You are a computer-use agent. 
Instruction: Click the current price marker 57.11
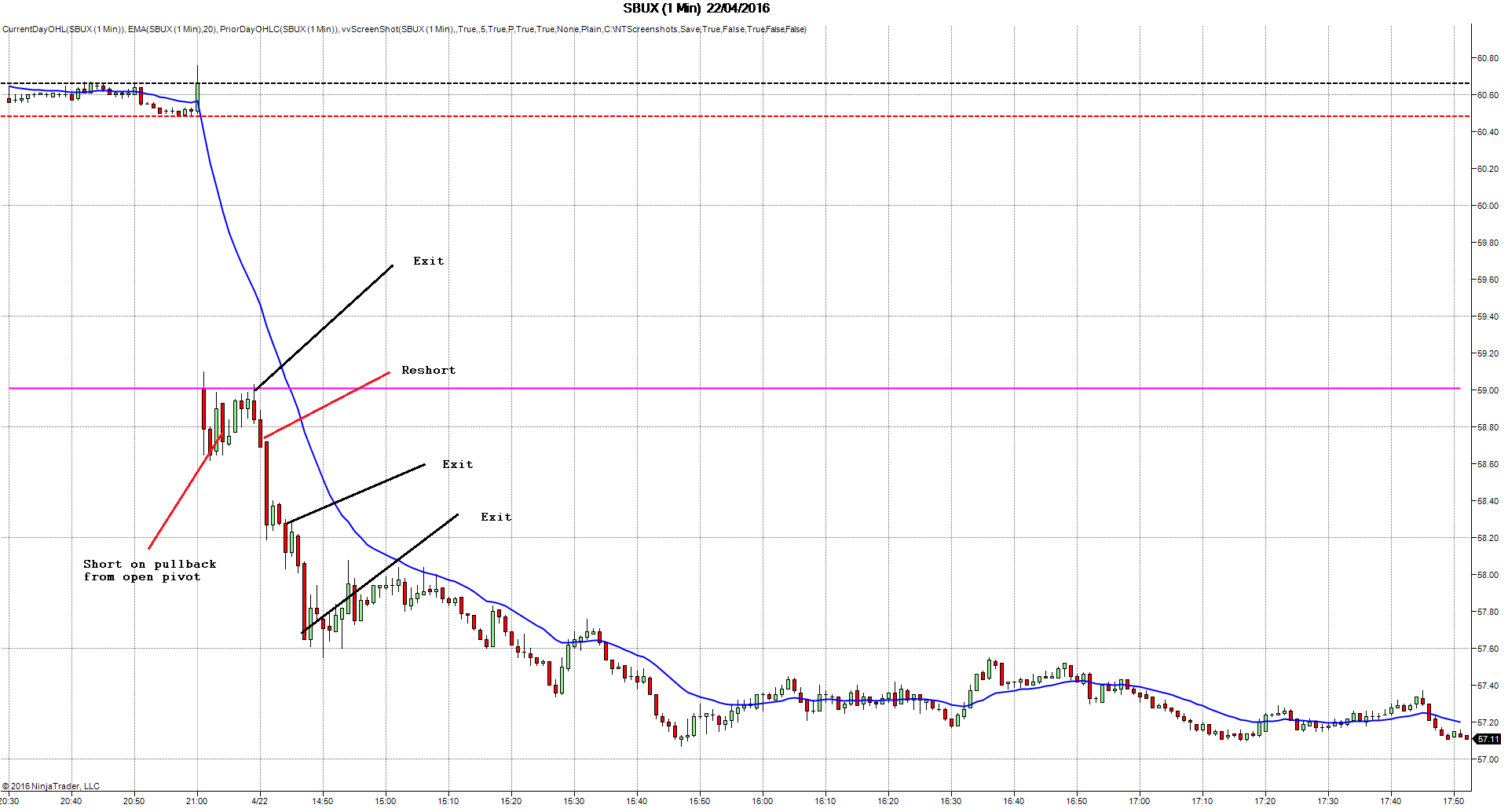1488,739
